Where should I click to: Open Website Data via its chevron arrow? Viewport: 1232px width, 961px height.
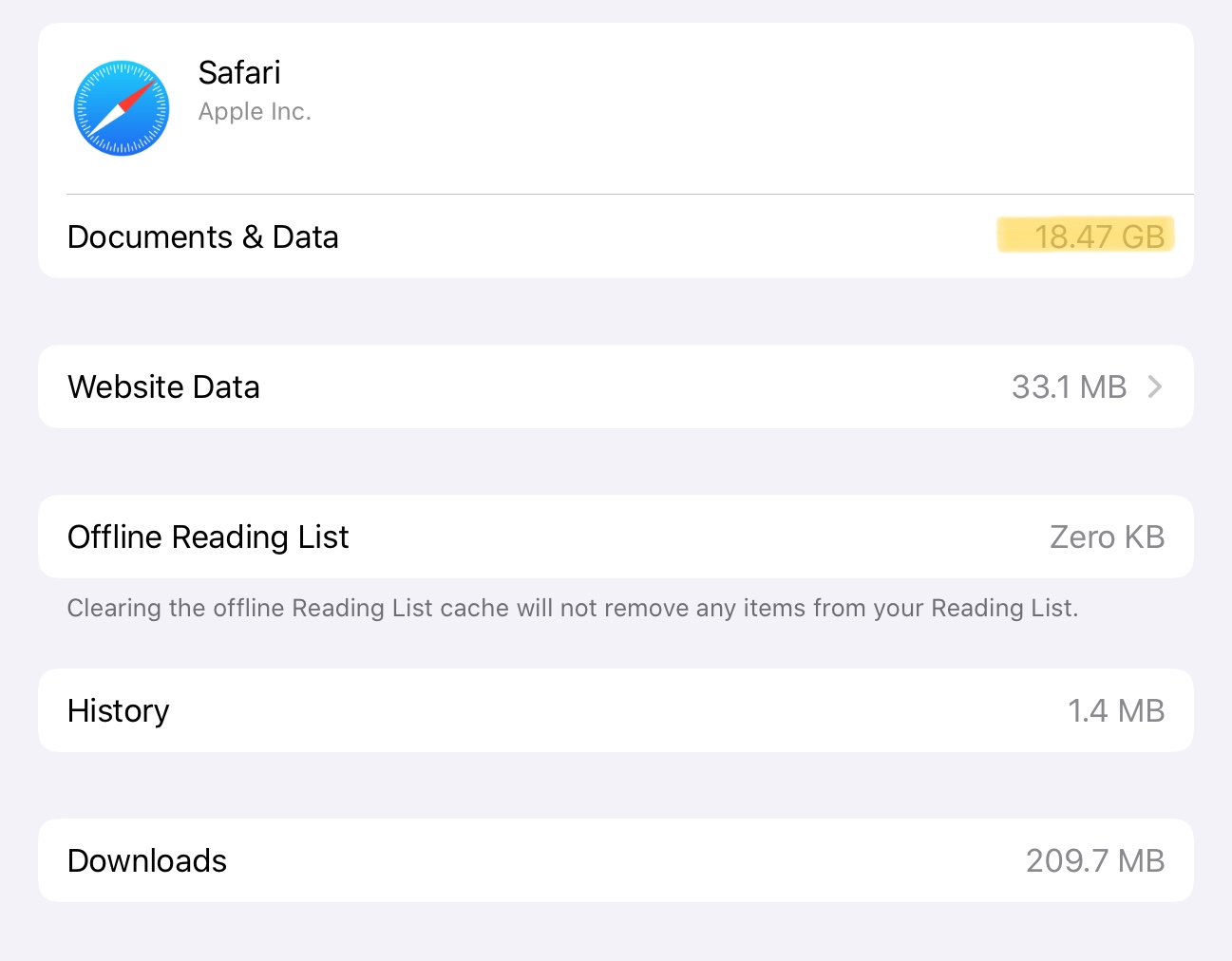click(1155, 386)
